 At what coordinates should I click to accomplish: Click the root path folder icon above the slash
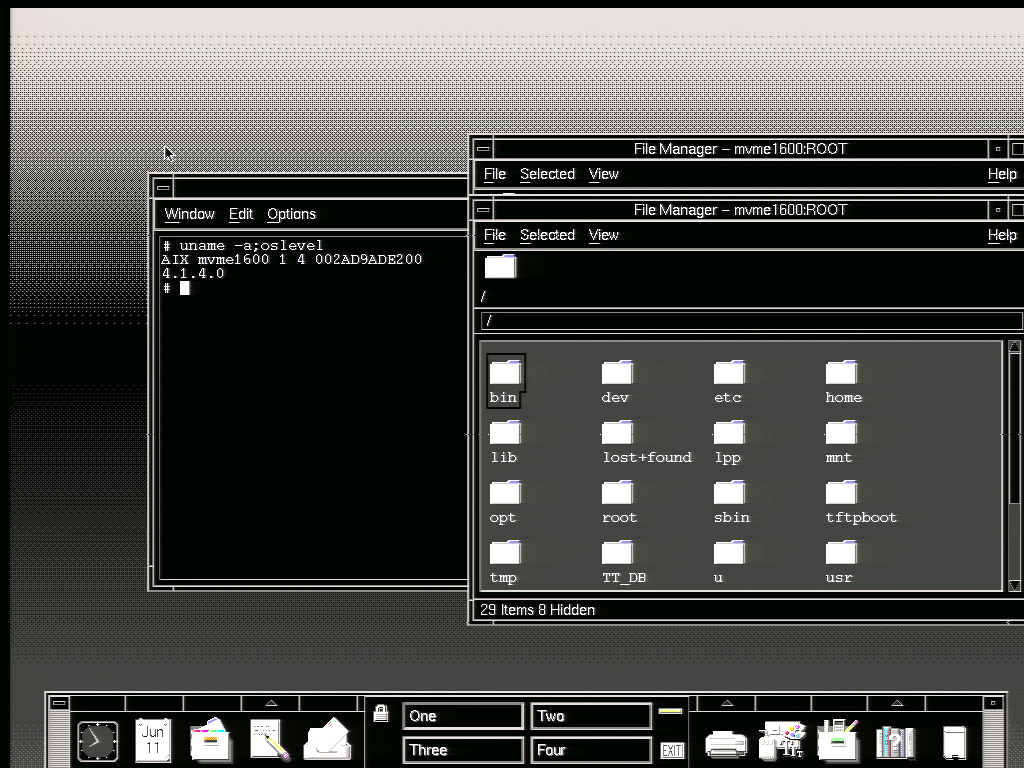point(500,266)
